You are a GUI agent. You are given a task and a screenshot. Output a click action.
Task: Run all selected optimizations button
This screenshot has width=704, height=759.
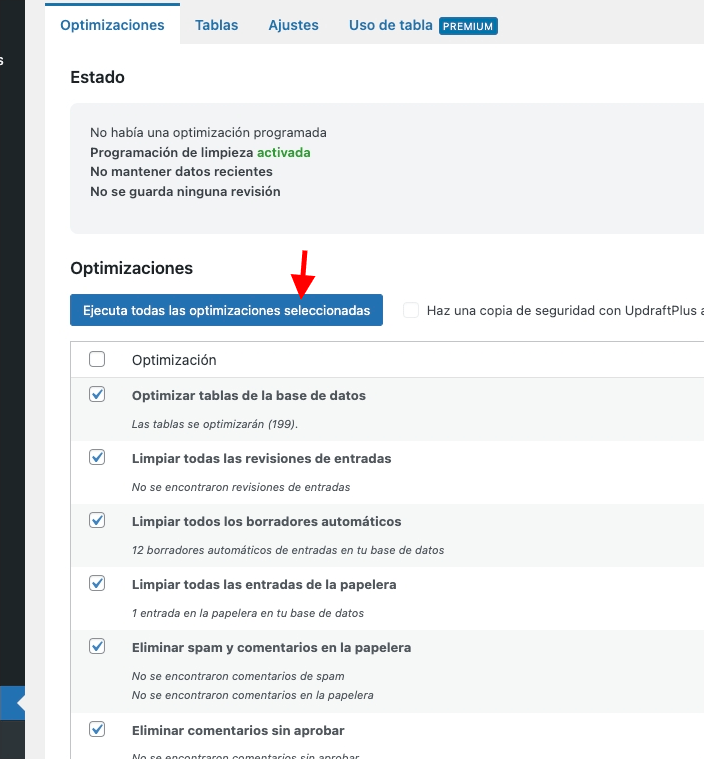[226, 311]
